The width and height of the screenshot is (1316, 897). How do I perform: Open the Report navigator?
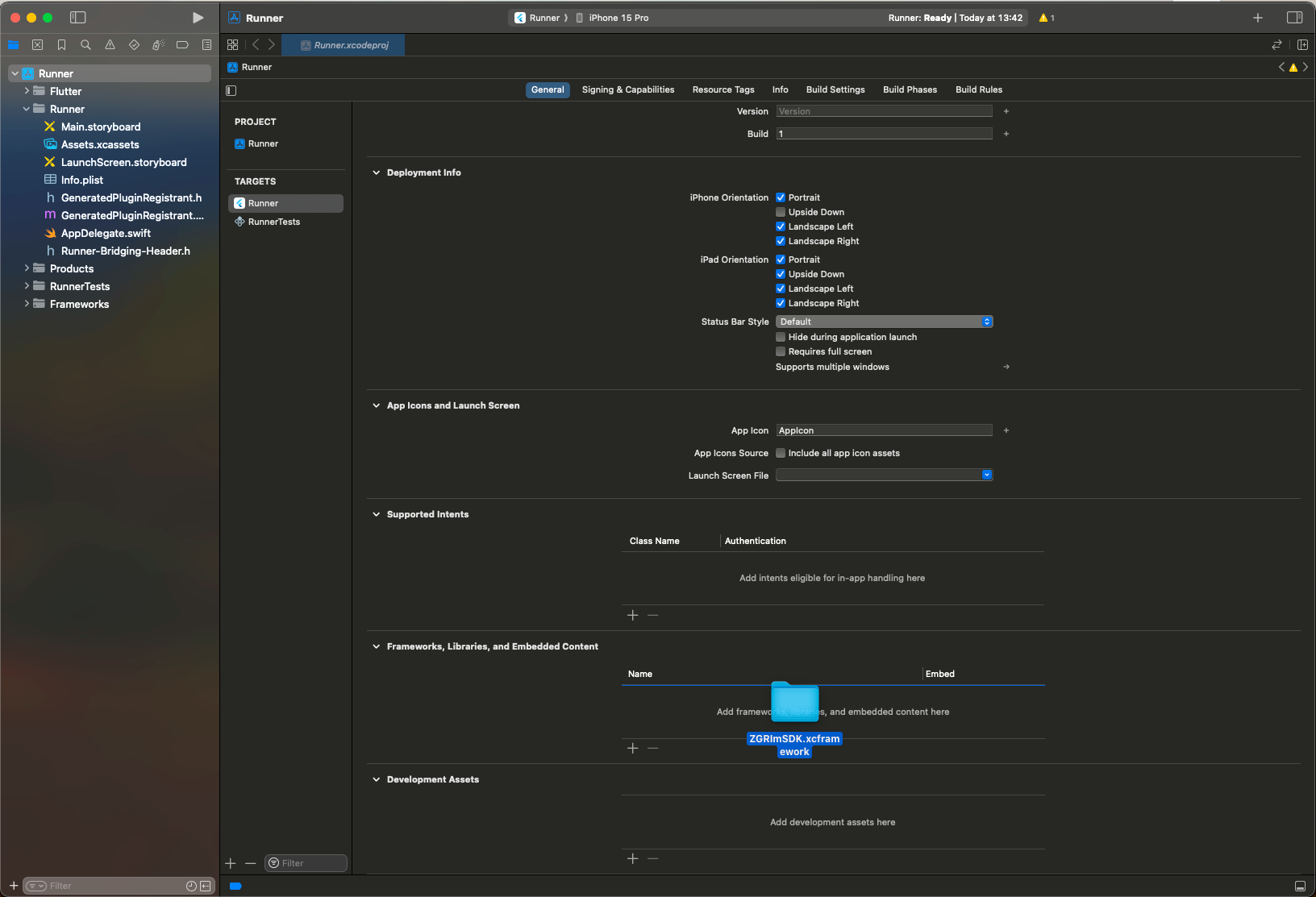coord(206,45)
